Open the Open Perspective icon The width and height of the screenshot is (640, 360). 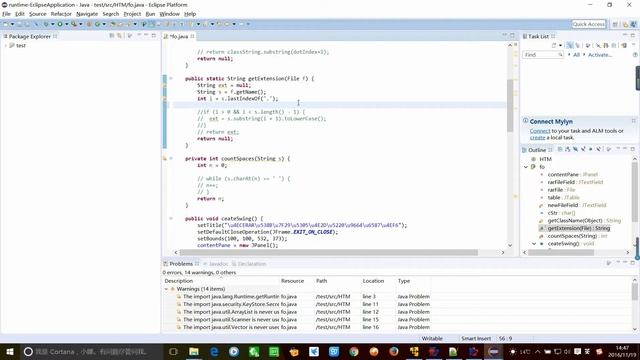click(x=615, y=24)
